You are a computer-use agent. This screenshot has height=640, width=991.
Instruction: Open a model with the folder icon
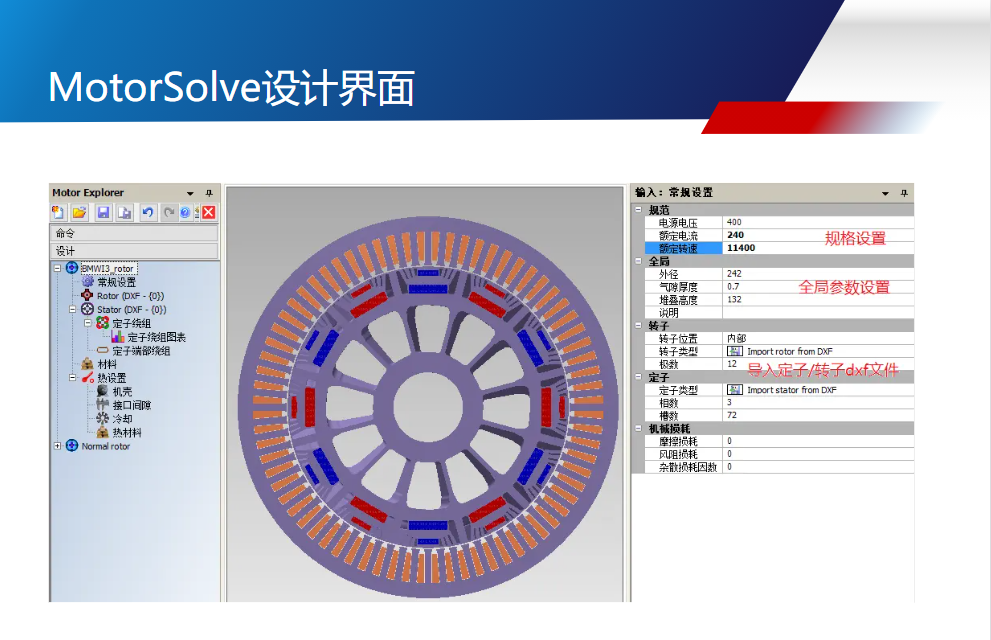pos(79,212)
